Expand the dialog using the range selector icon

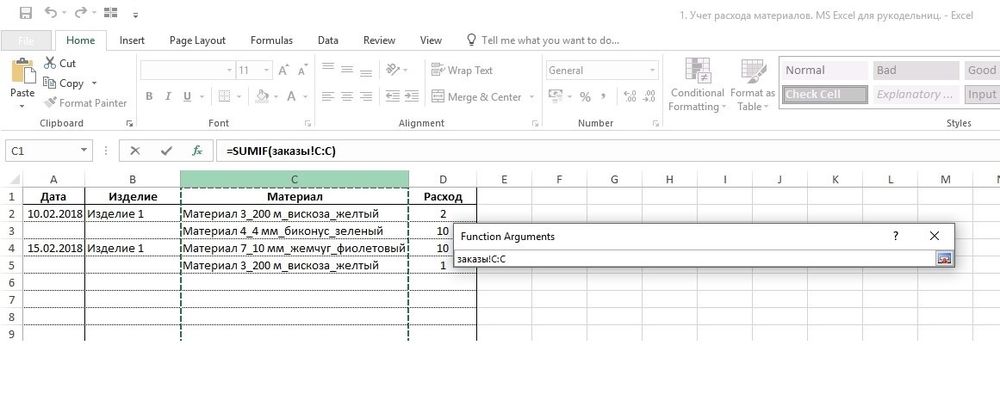pyautogui.click(x=943, y=259)
